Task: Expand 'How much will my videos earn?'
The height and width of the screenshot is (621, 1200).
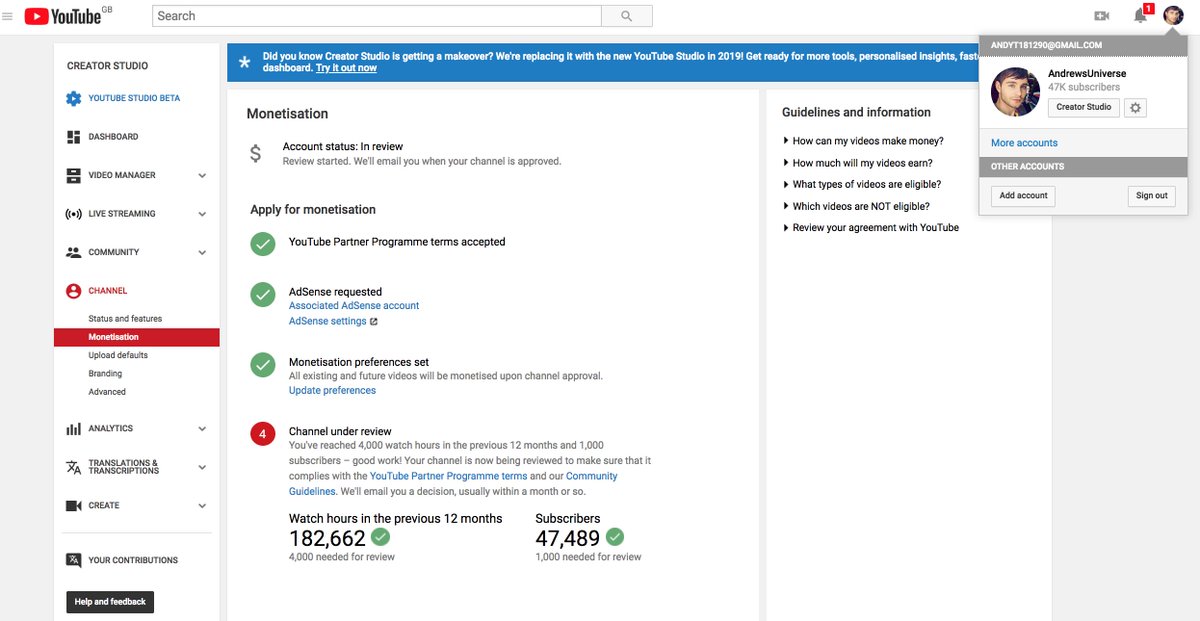Action: click(x=857, y=163)
